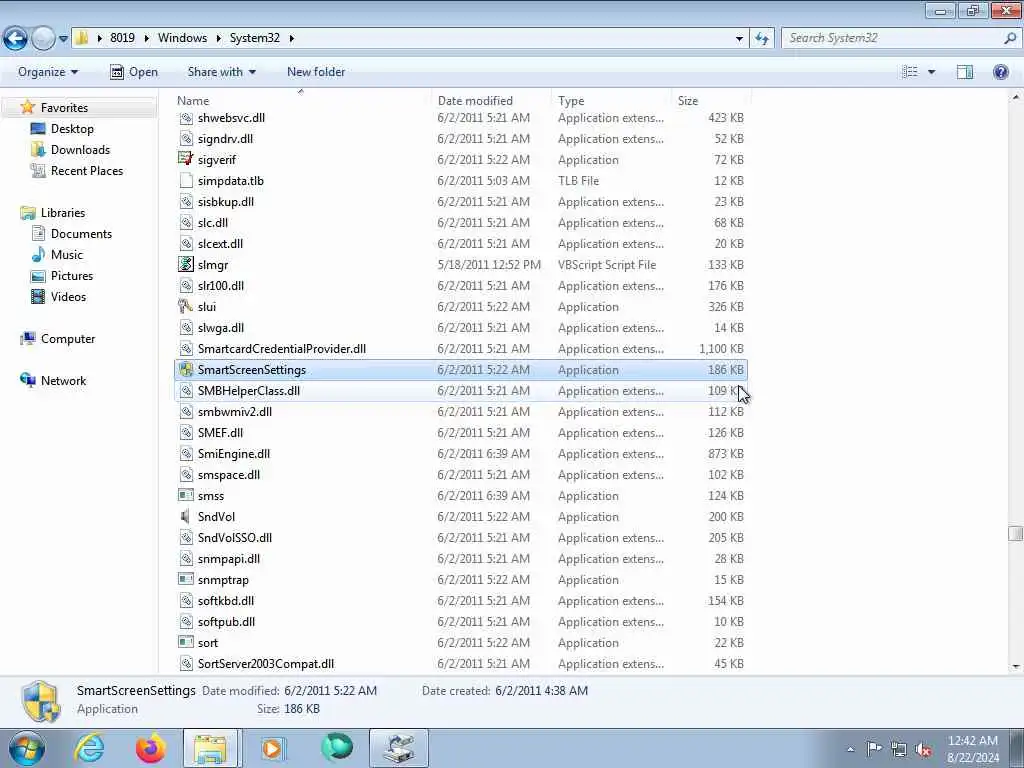Screen dimensions: 1024x768
Task: Click the file list vertical scrollbar thumb
Action: pyautogui.click(x=1015, y=533)
